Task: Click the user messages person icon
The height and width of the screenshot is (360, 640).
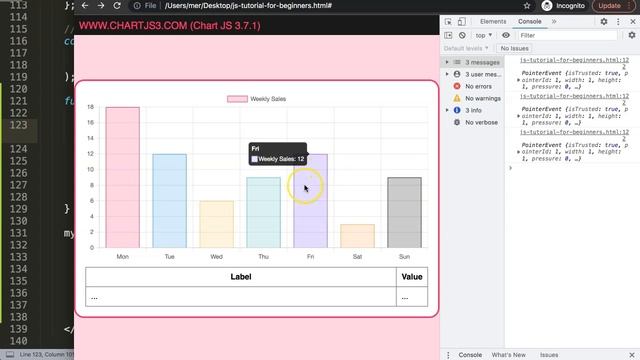Action: click(457, 74)
